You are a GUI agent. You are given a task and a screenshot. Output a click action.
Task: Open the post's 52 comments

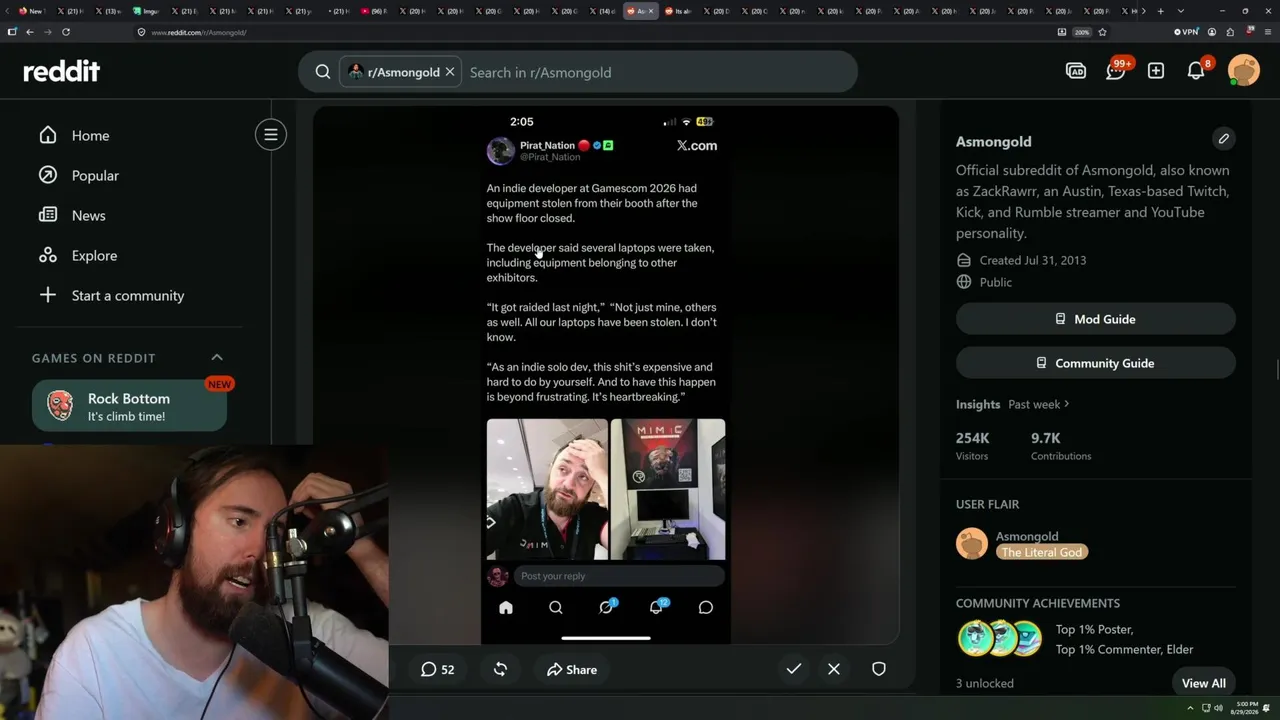pyautogui.click(x=437, y=669)
